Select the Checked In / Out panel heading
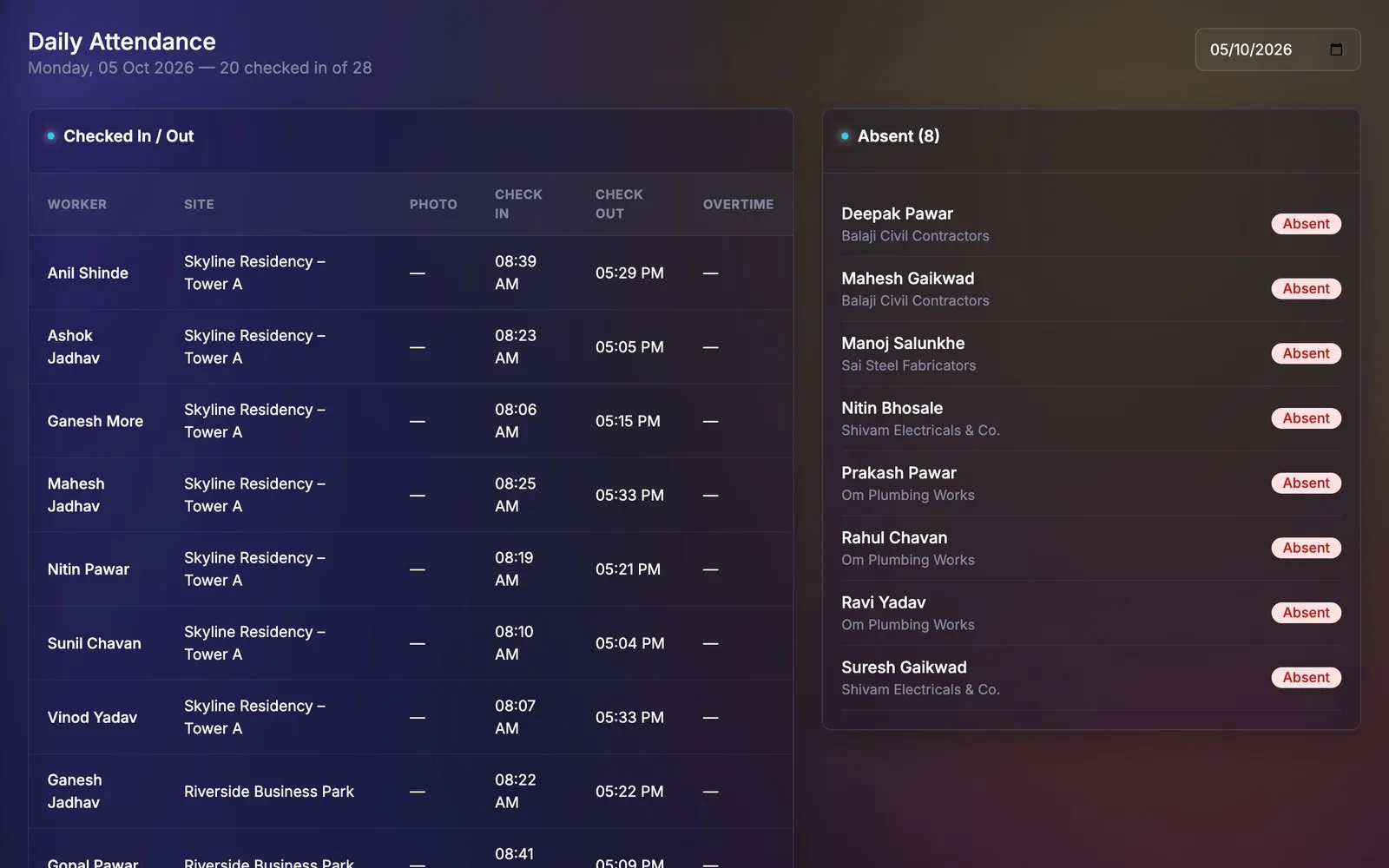1389x868 pixels. (128, 136)
